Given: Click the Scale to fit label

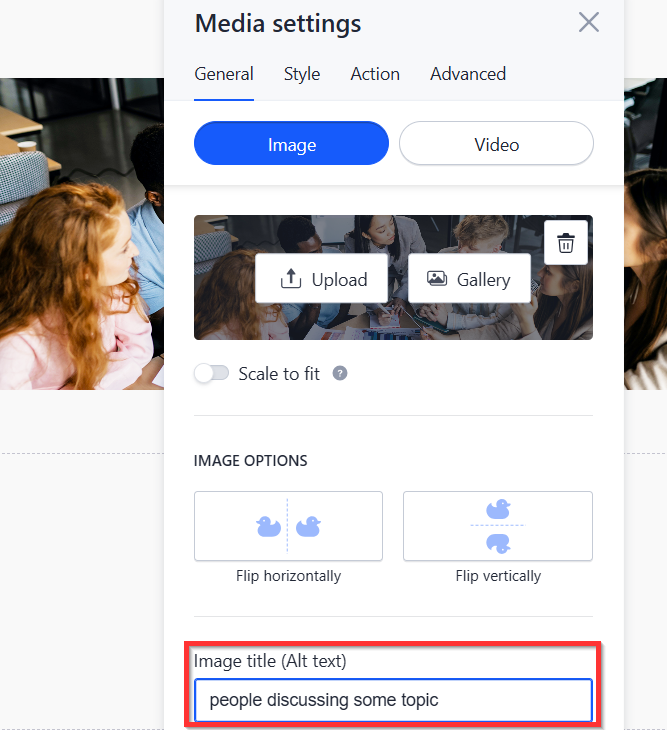Looking at the screenshot, I should [279, 374].
